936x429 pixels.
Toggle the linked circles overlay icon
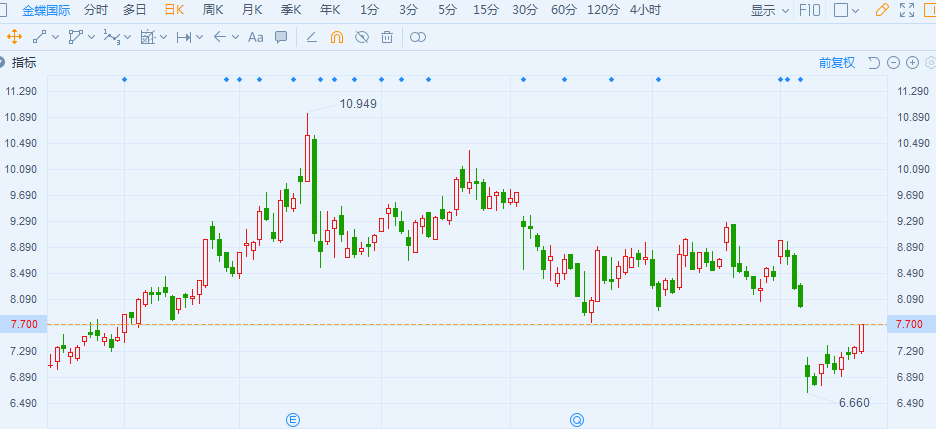(x=418, y=37)
